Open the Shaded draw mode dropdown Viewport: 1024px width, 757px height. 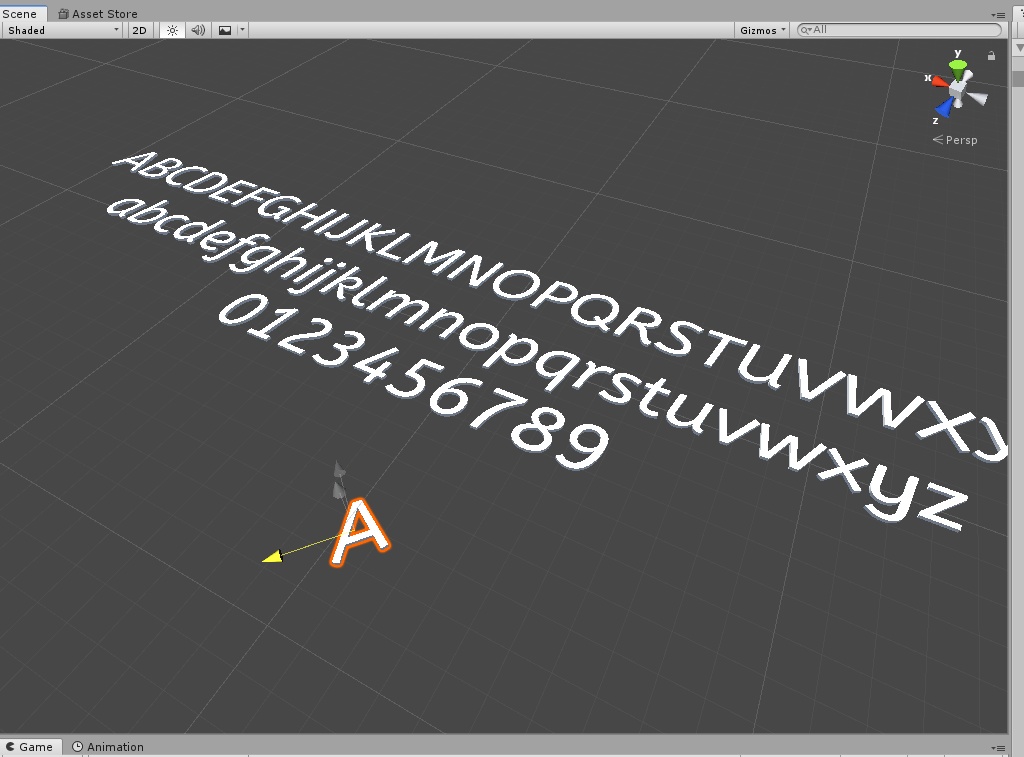[x=62, y=30]
